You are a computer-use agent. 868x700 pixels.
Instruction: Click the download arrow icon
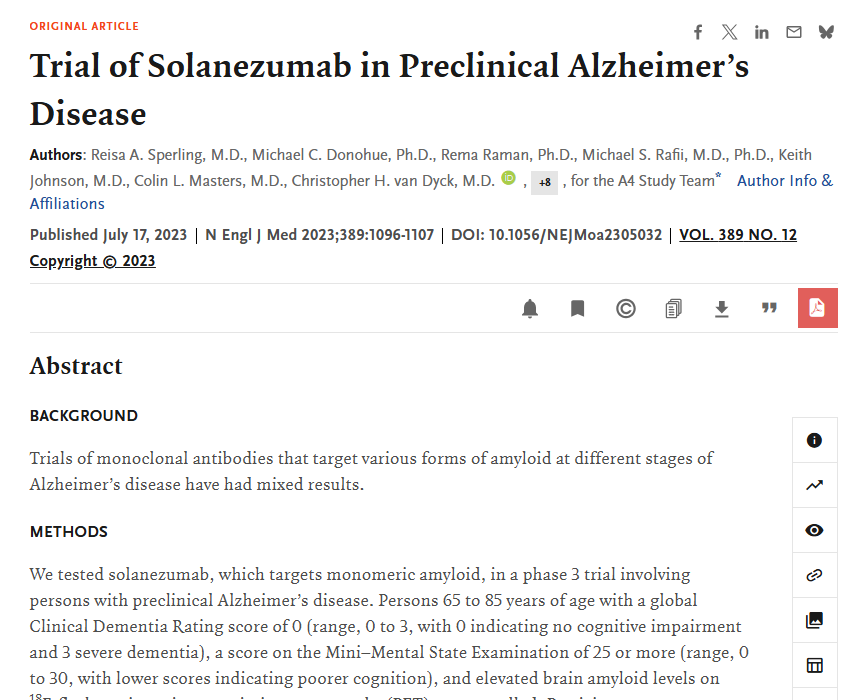click(721, 309)
